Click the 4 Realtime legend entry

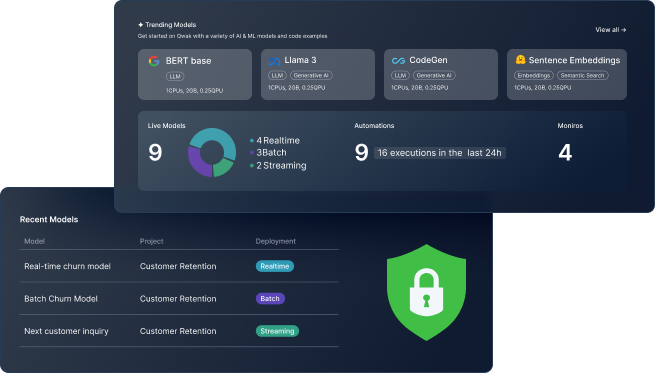(x=275, y=140)
